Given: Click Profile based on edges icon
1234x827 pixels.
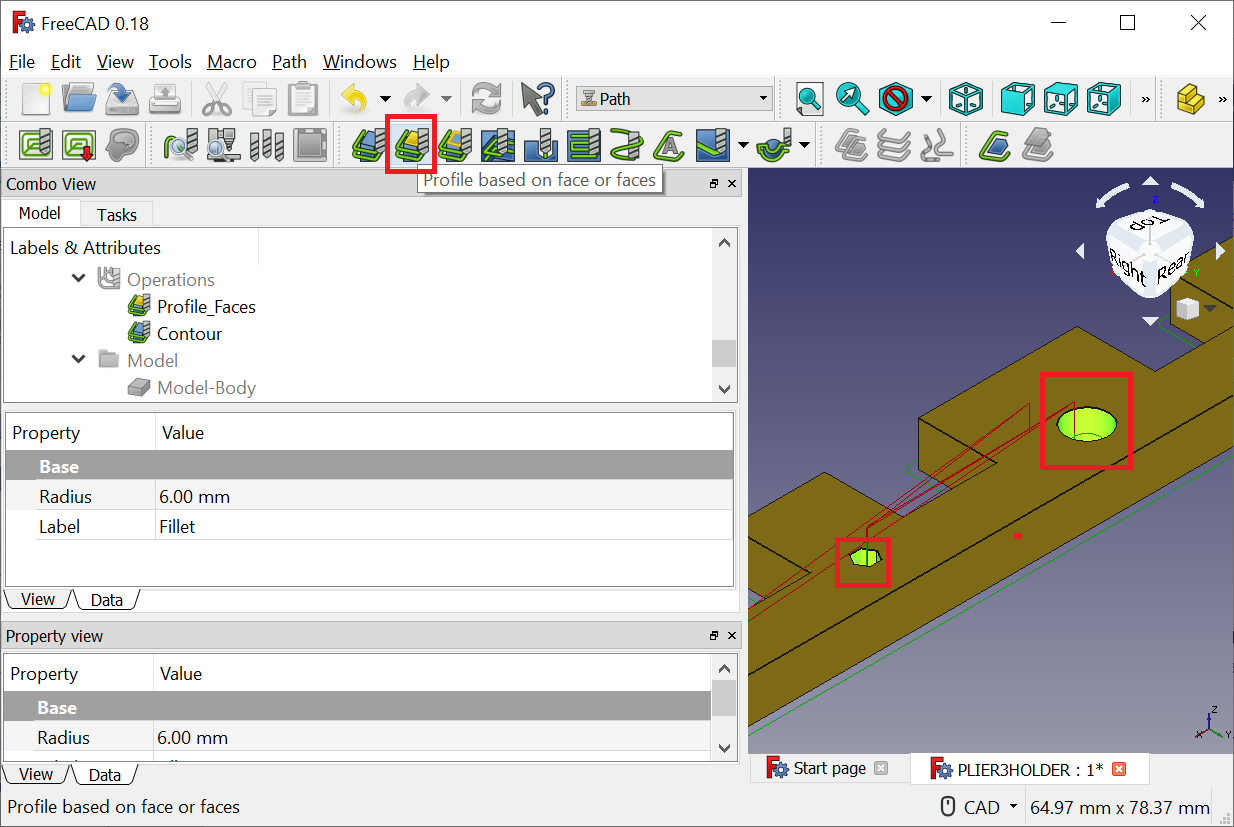Looking at the screenshot, I should [455, 145].
